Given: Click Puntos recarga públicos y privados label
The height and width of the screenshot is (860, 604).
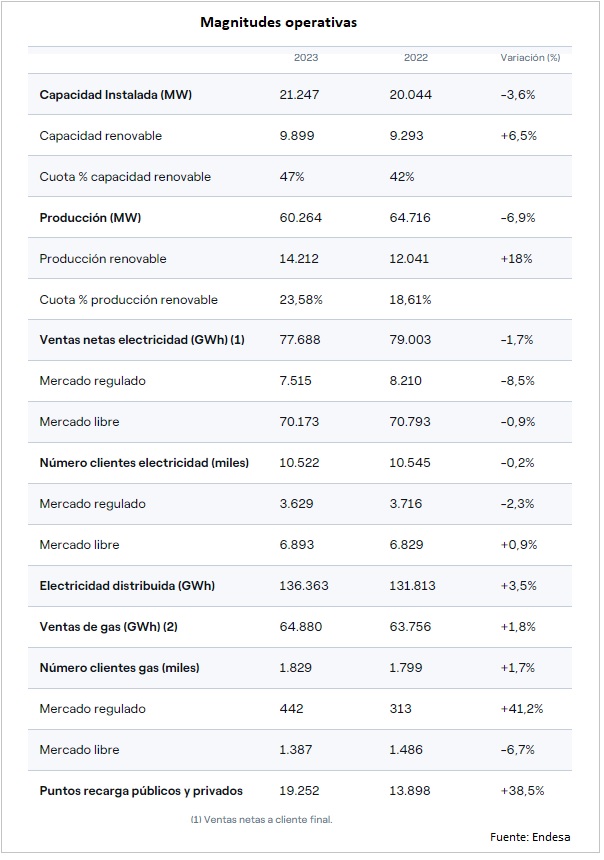Looking at the screenshot, I should [x=141, y=791].
